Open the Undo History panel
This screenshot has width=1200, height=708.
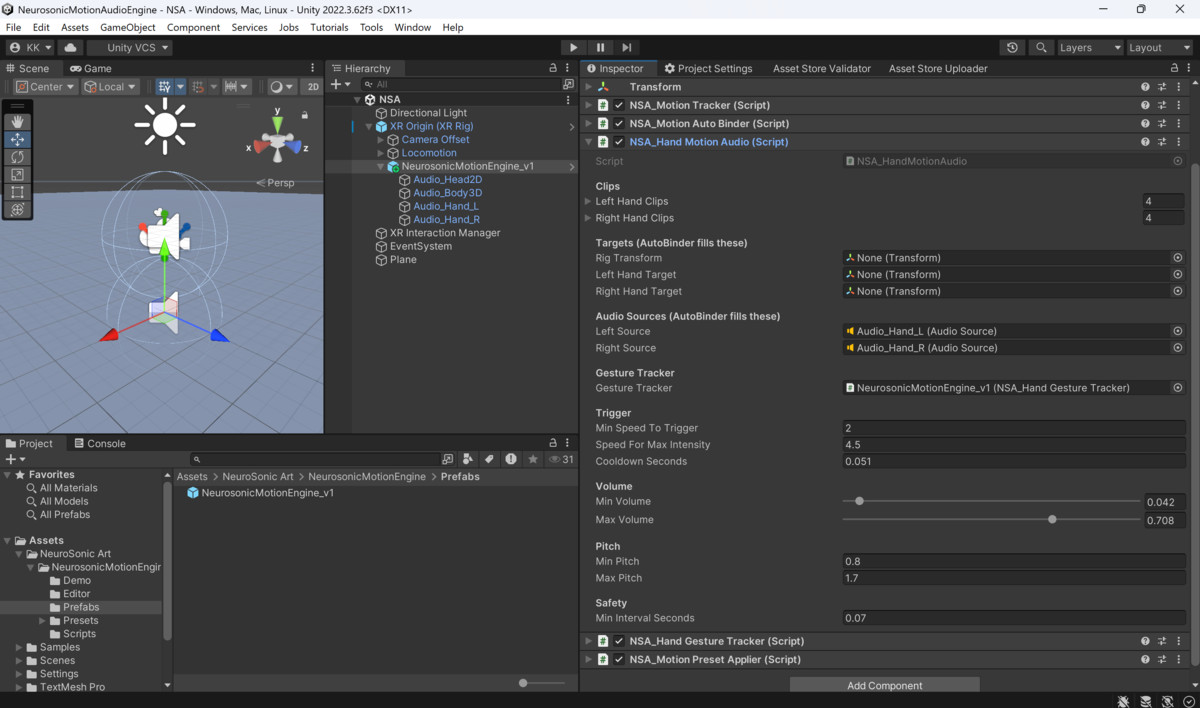[1010, 47]
